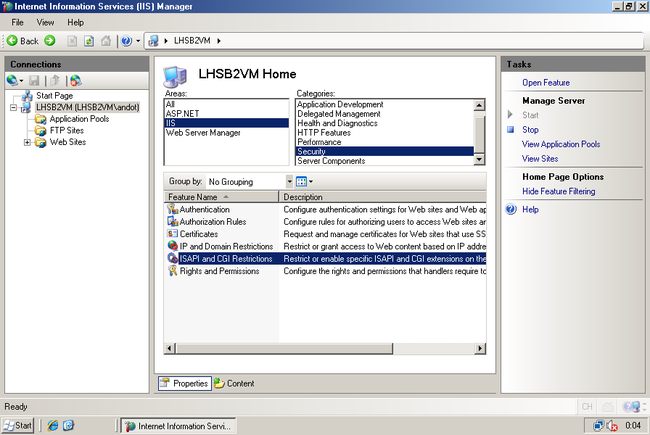Select IIS in the Areas list

click(226, 123)
